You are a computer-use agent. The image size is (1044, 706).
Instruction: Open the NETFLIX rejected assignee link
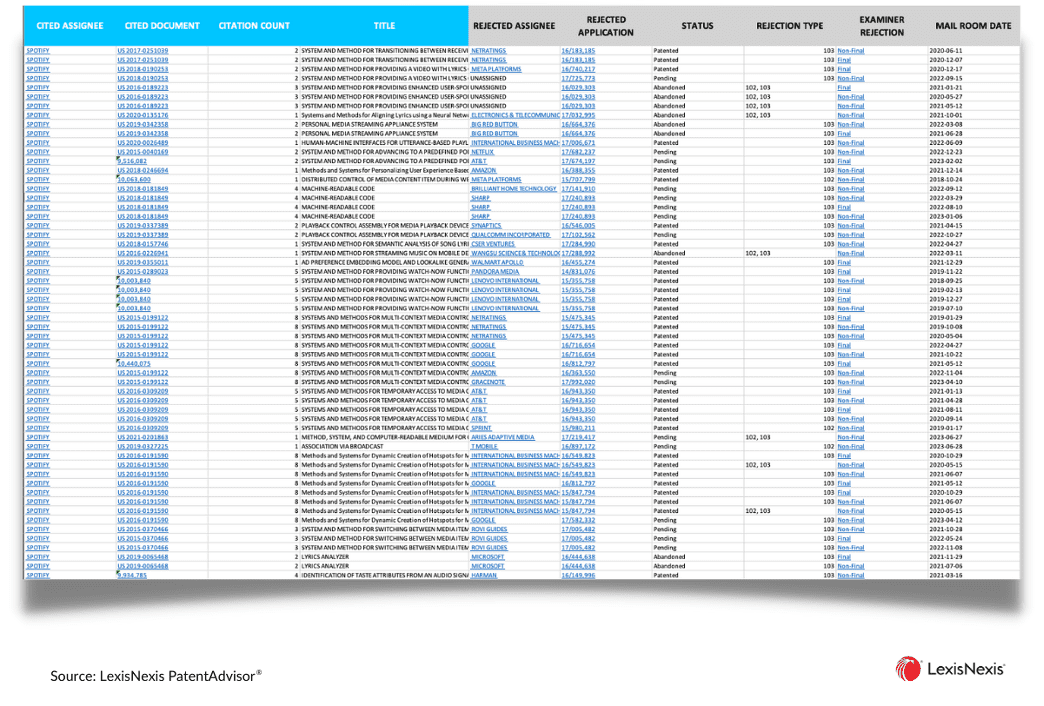click(x=482, y=152)
